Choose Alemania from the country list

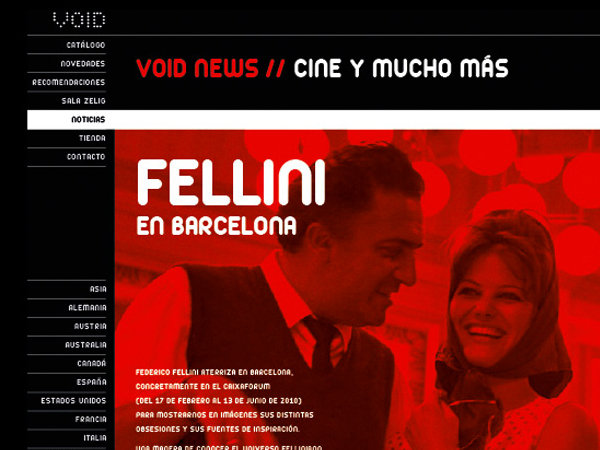[87, 308]
